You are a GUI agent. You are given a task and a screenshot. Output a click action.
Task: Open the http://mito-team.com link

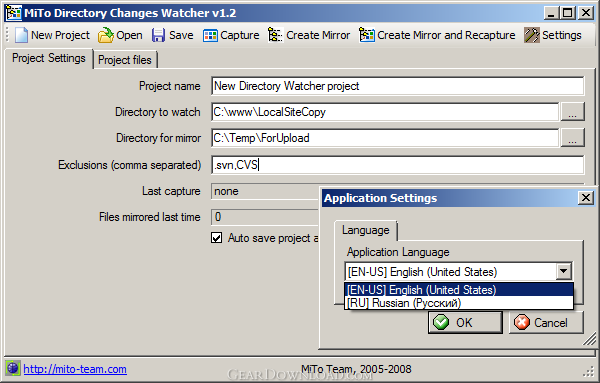point(75,369)
